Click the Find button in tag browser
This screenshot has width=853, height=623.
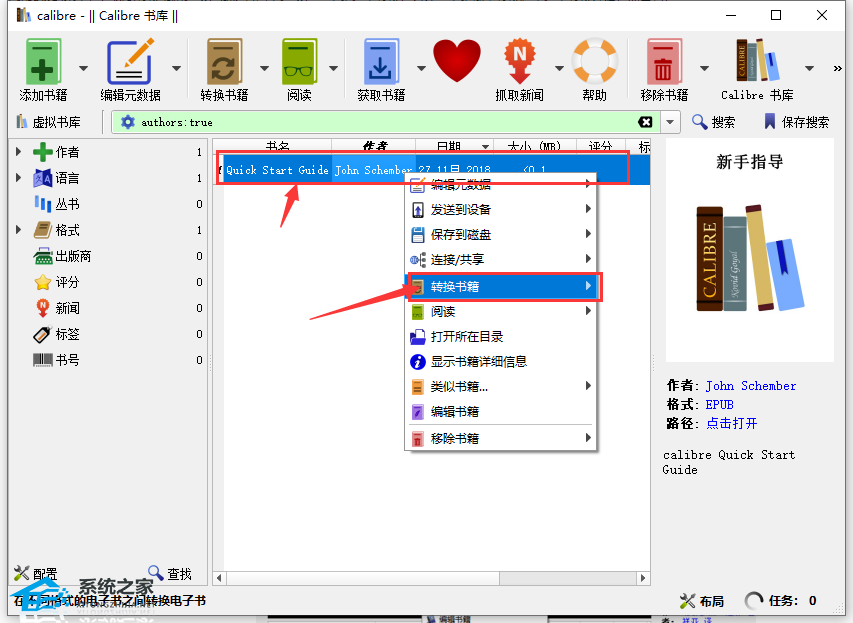[x=170, y=573]
